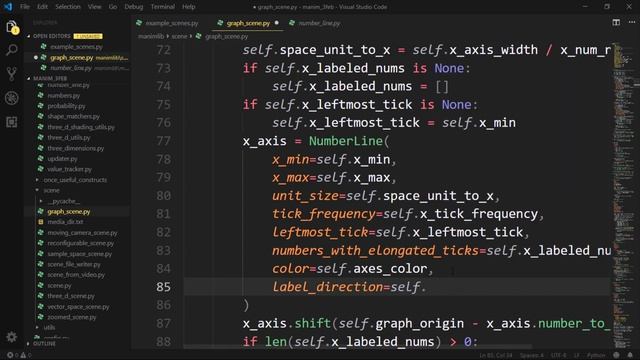Image resolution: width=640 pixels, height=360 pixels.
Task: Select example_scenes.py in Open Editors
Action: (x=76, y=47)
